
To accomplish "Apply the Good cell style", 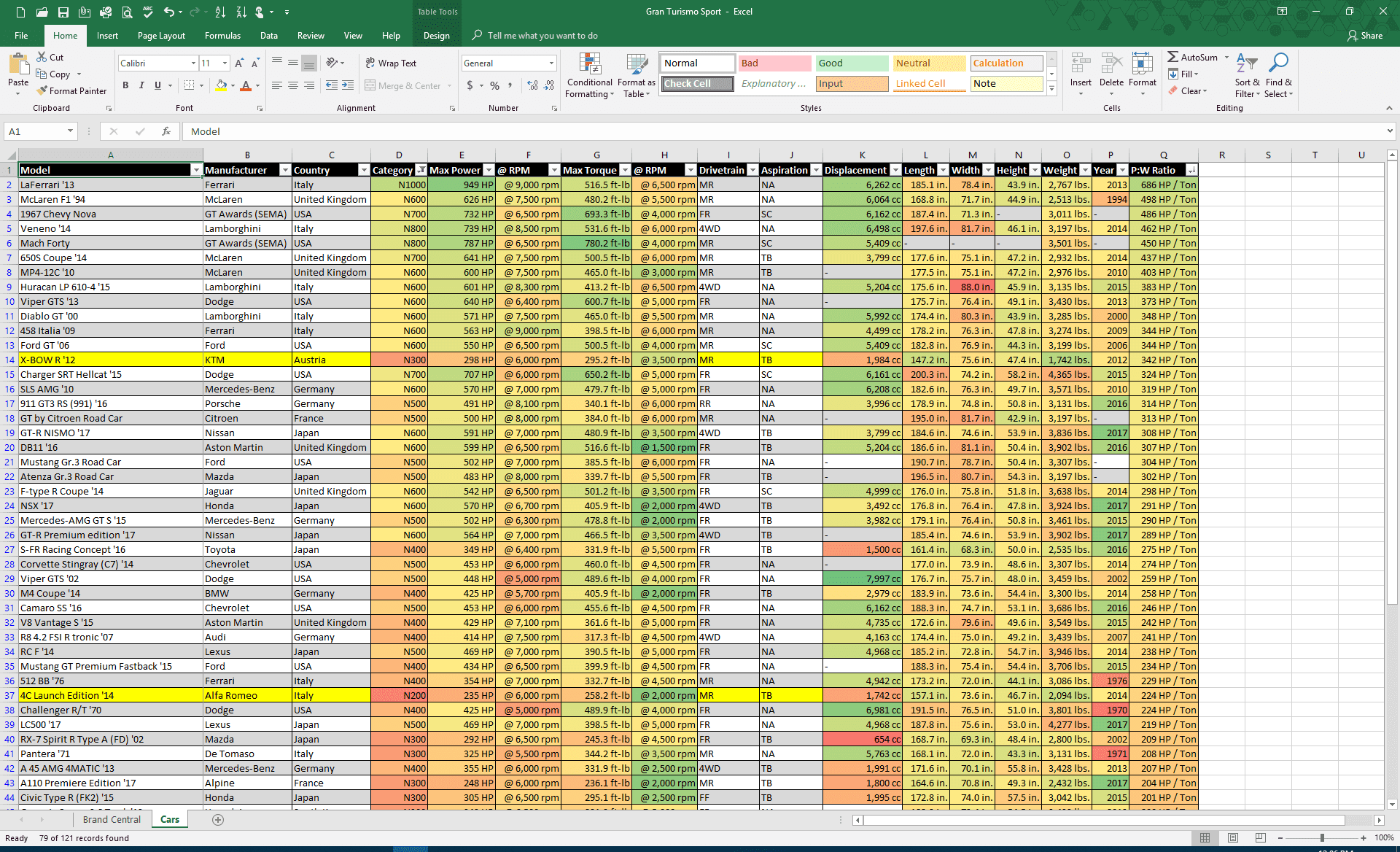I will click(x=852, y=63).
